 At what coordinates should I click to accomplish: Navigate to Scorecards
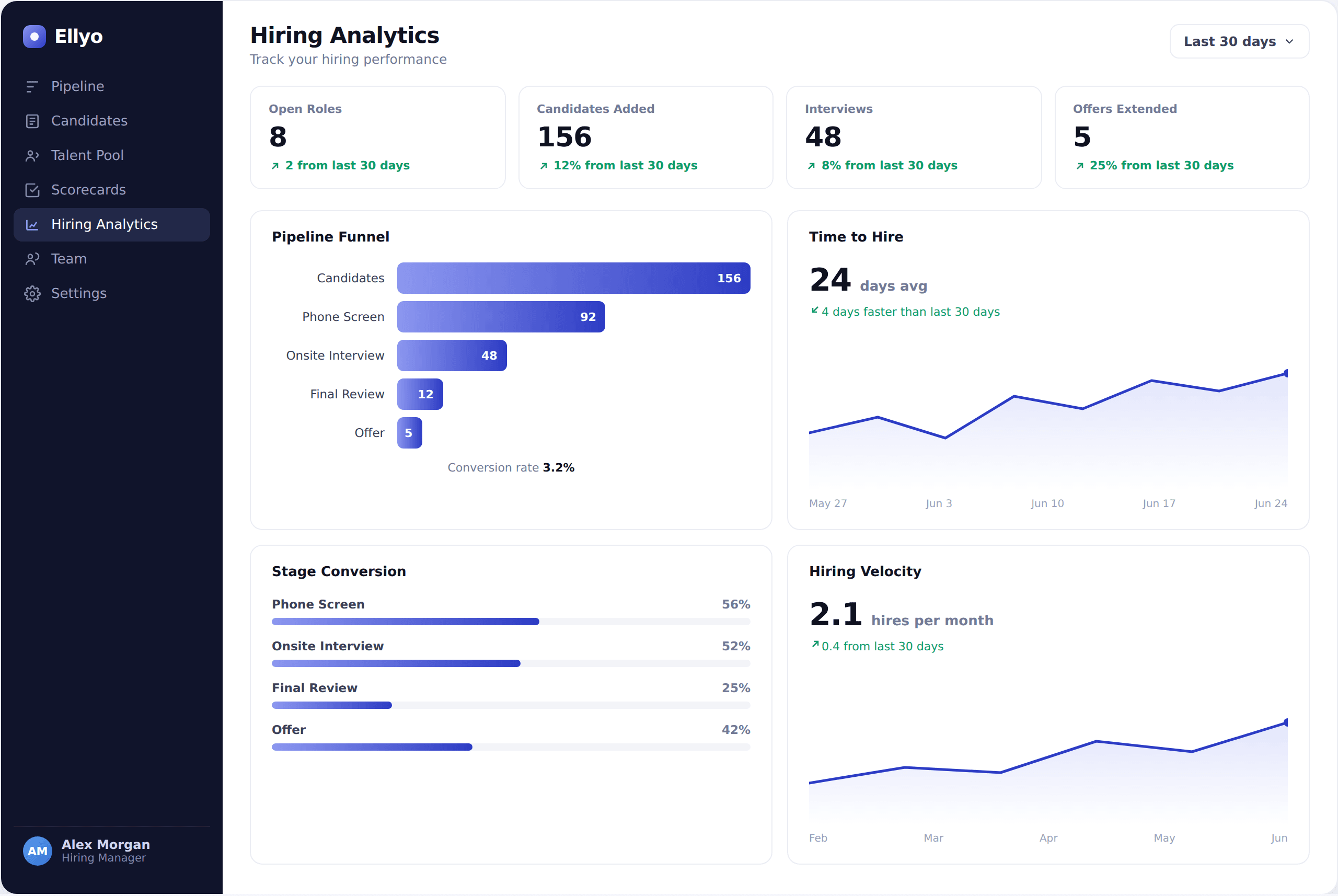112,190
